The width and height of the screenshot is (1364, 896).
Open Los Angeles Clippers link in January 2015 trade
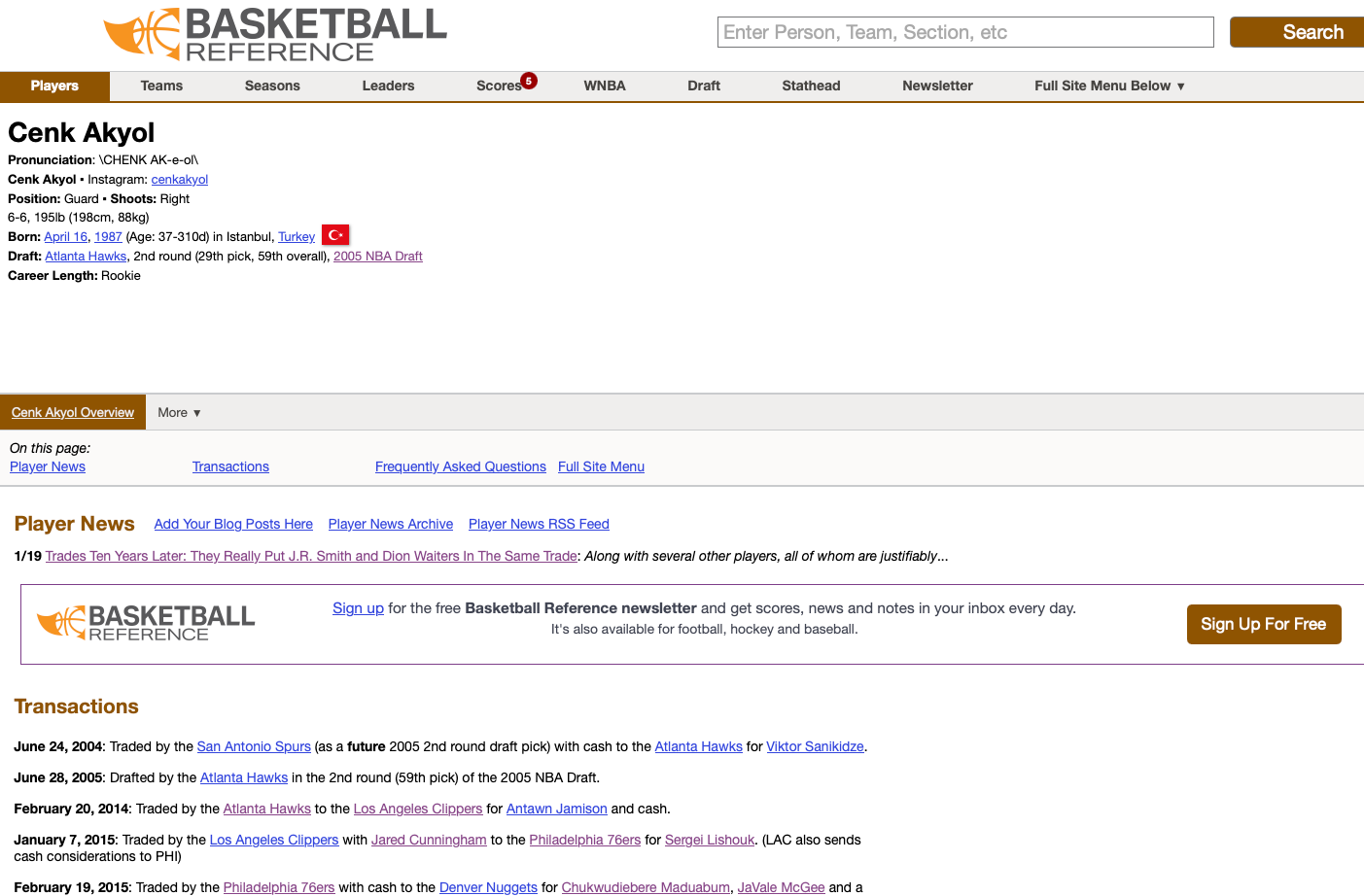tap(274, 840)
